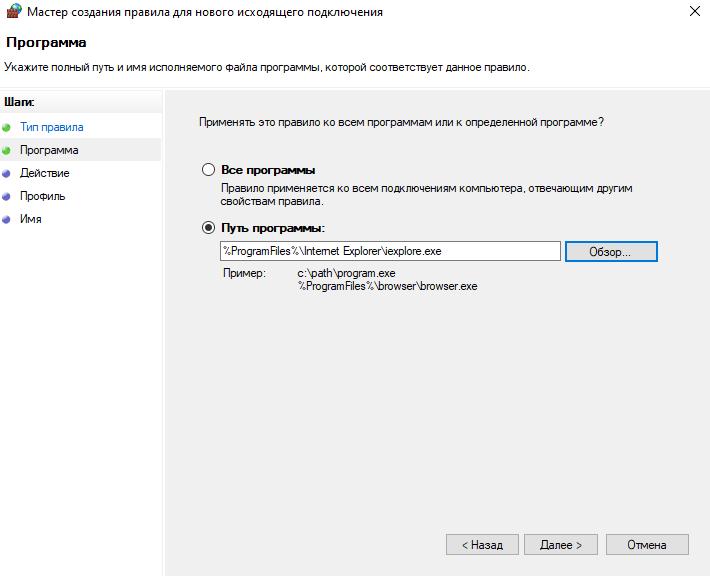
Task: Switch to the Профиль step
Action: [x=42, y=196]
